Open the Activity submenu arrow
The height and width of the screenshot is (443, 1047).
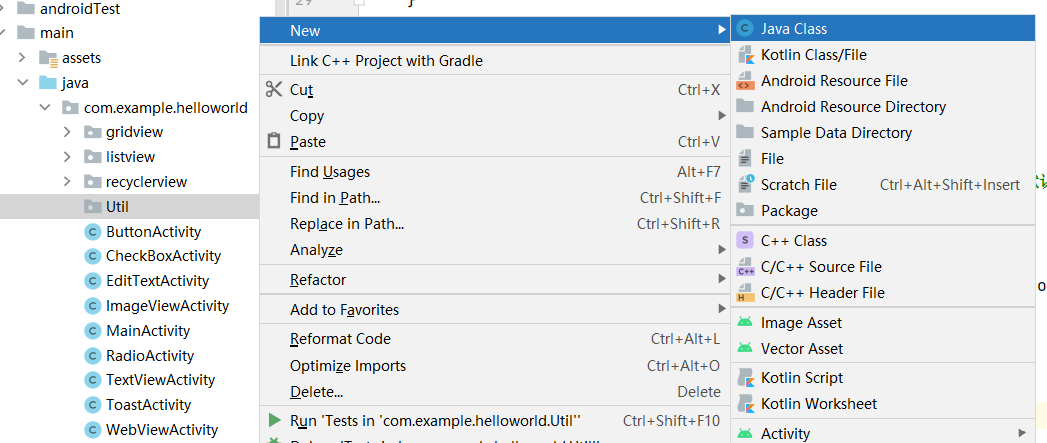[1021, 433]
